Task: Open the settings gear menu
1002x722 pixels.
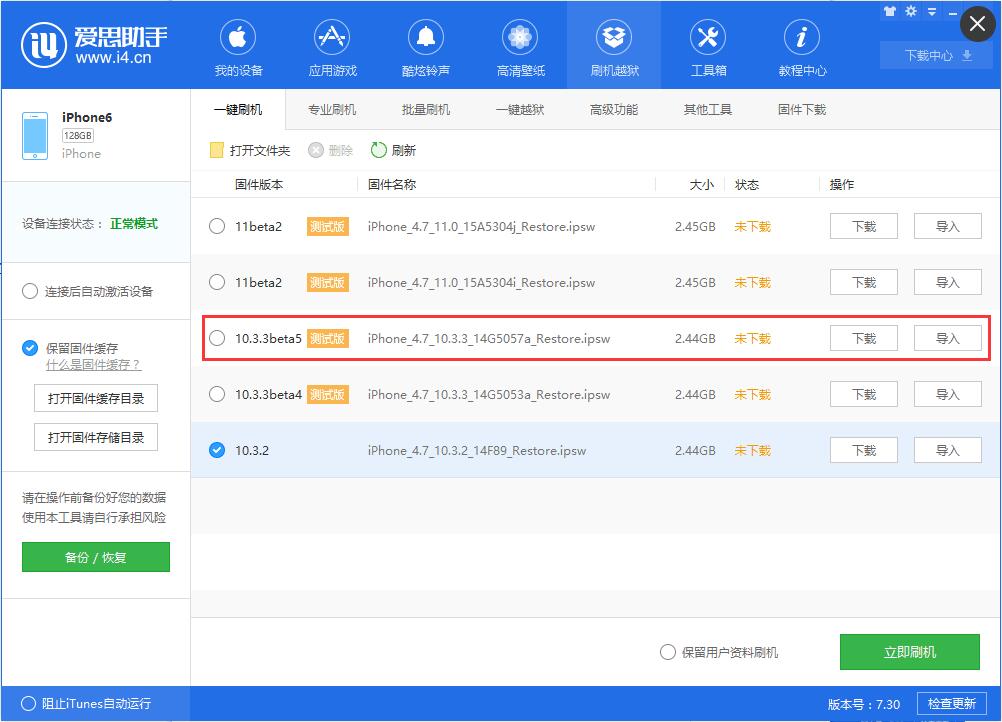Action: click(x=910, y=11)
